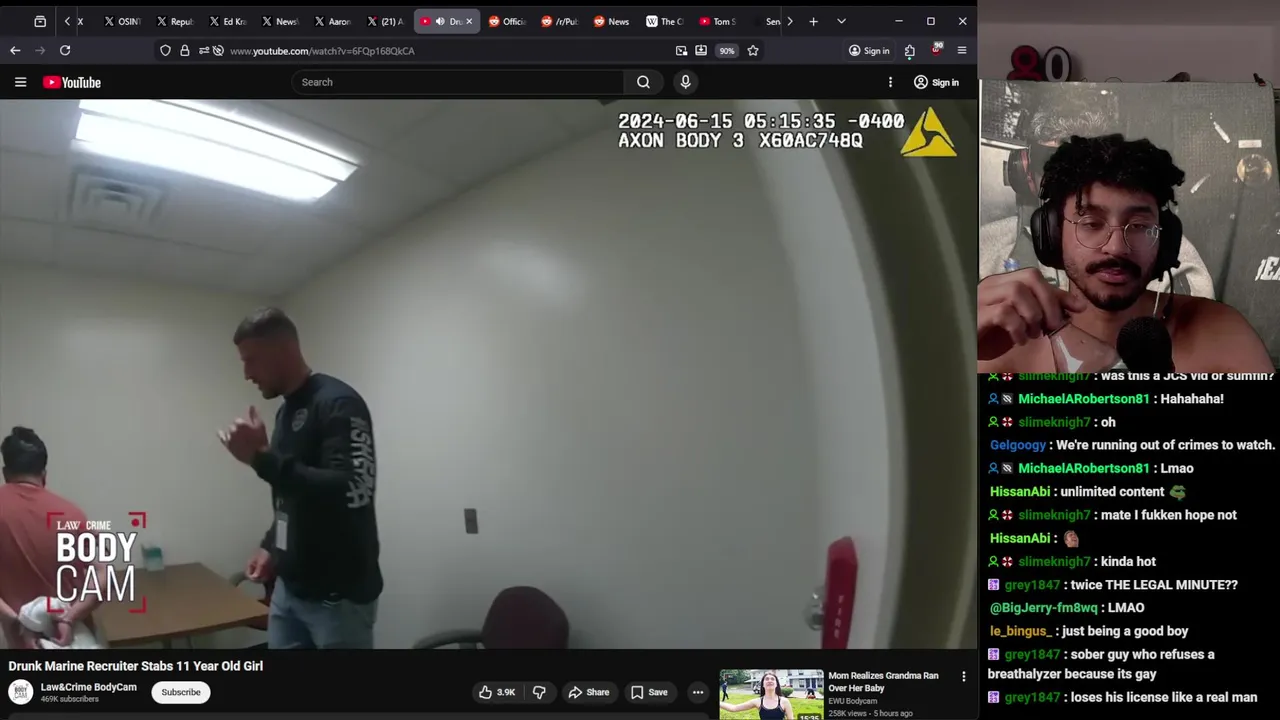
Task: Open the Ed Kra X tab
Action: click(x=227, y=21)
